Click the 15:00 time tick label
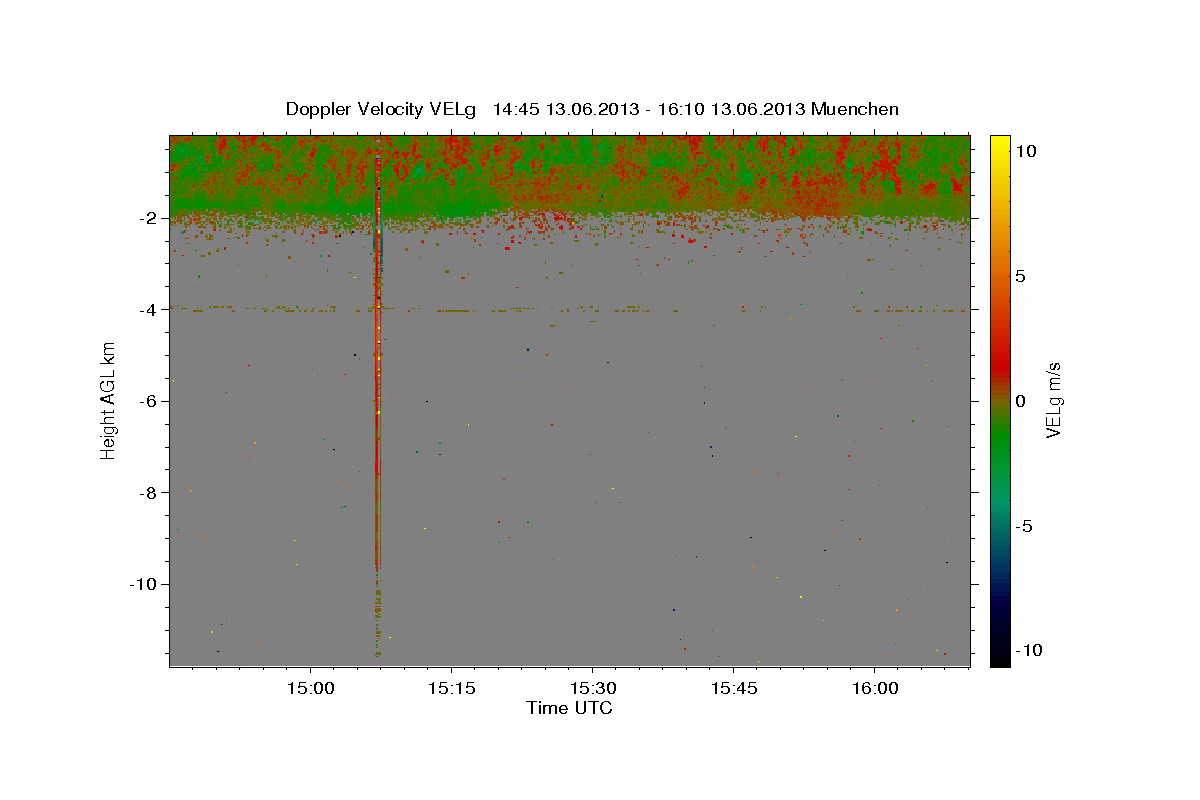Image resolution: width=1200 pixels, height=800 pixels. click(x=310, y=689)
